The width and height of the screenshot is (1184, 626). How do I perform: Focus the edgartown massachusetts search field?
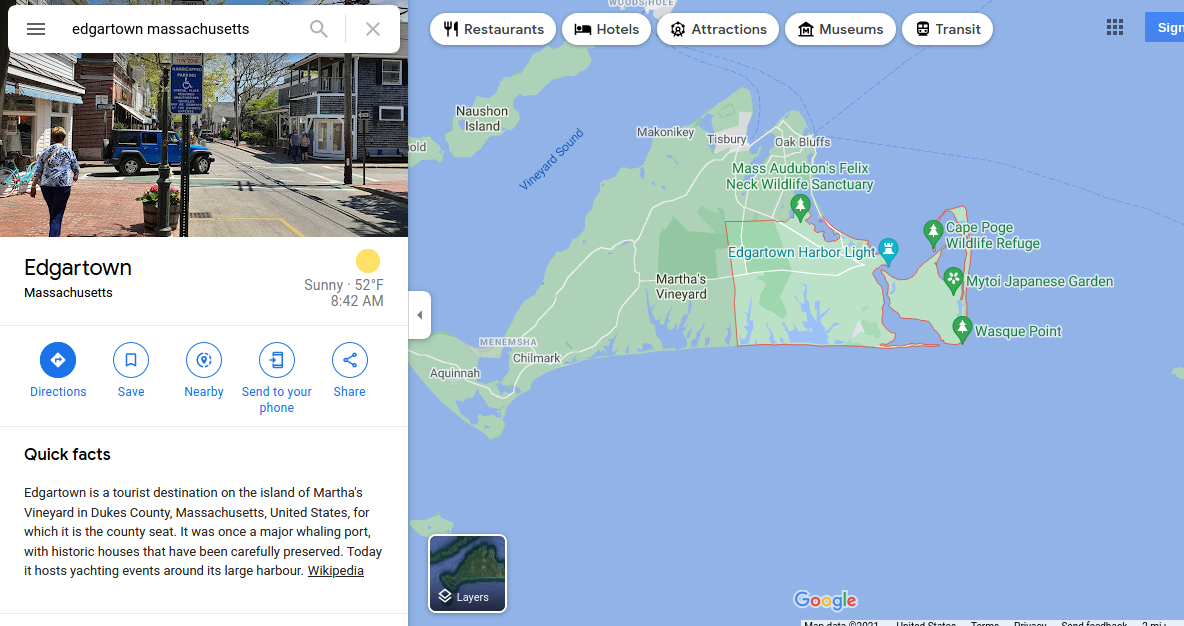(181, 29)
